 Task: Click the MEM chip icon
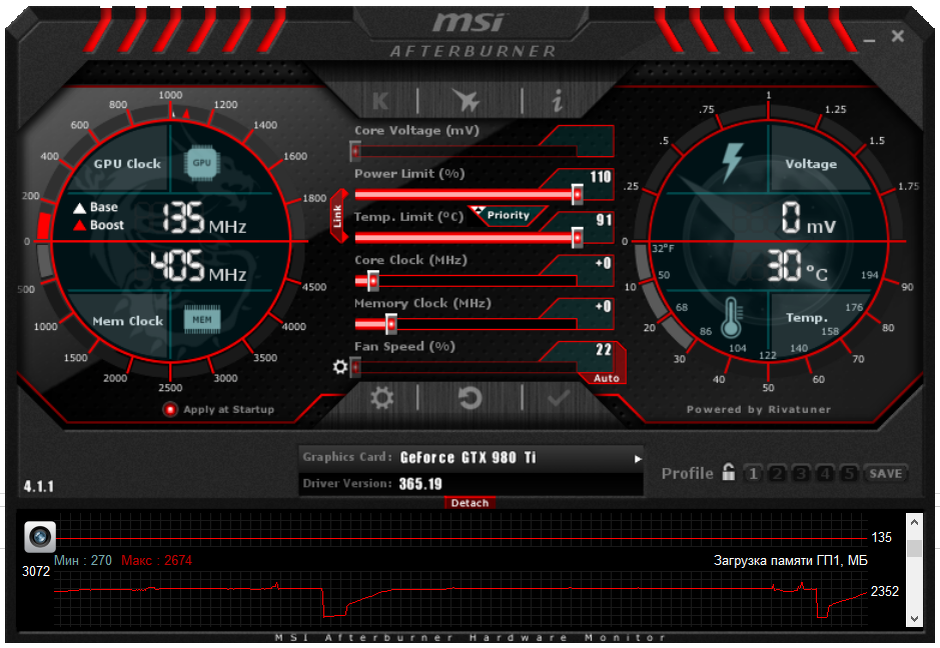(202, 320)
